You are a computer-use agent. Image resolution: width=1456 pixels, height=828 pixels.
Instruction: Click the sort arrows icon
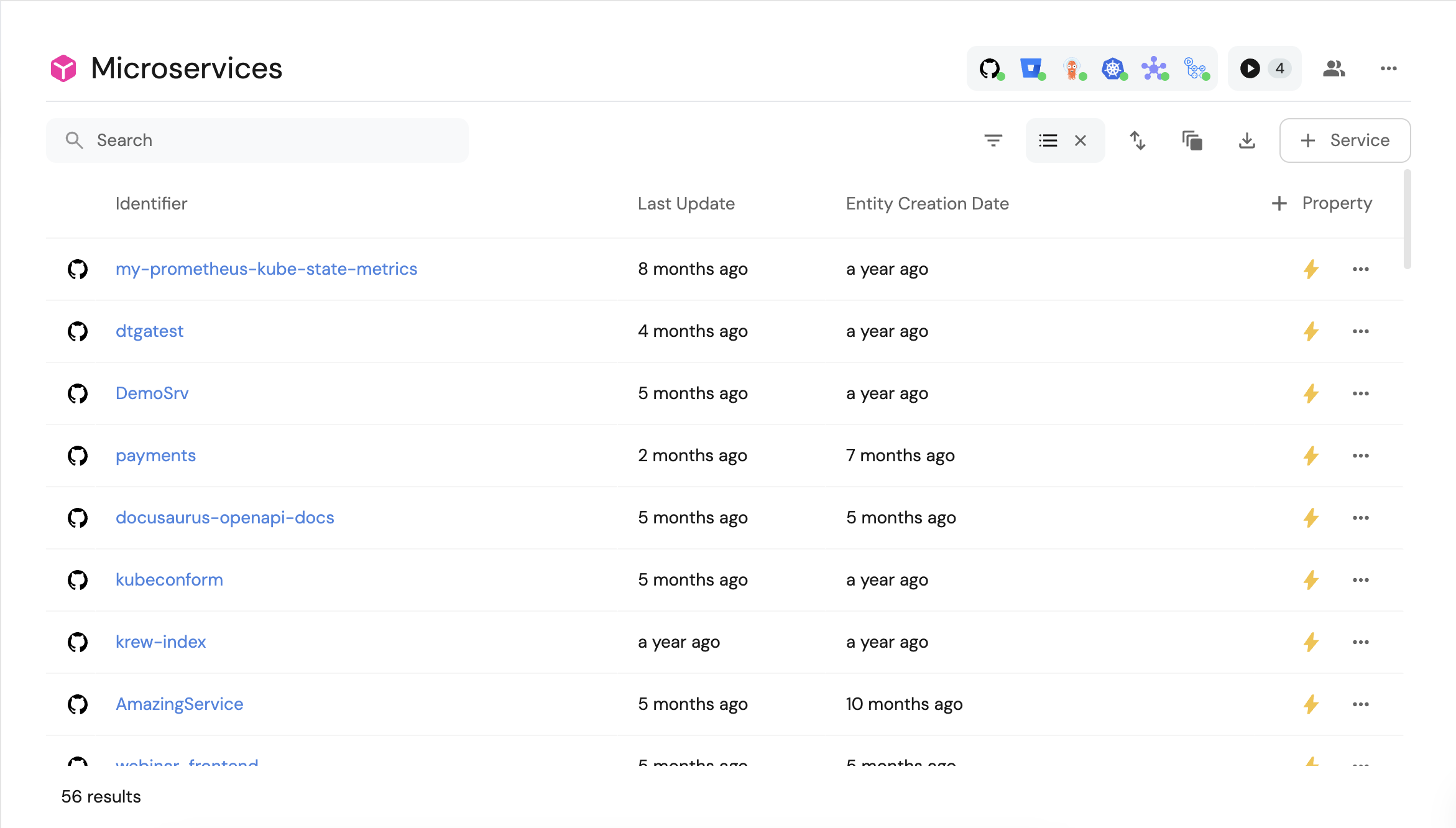coord(1138,140)
